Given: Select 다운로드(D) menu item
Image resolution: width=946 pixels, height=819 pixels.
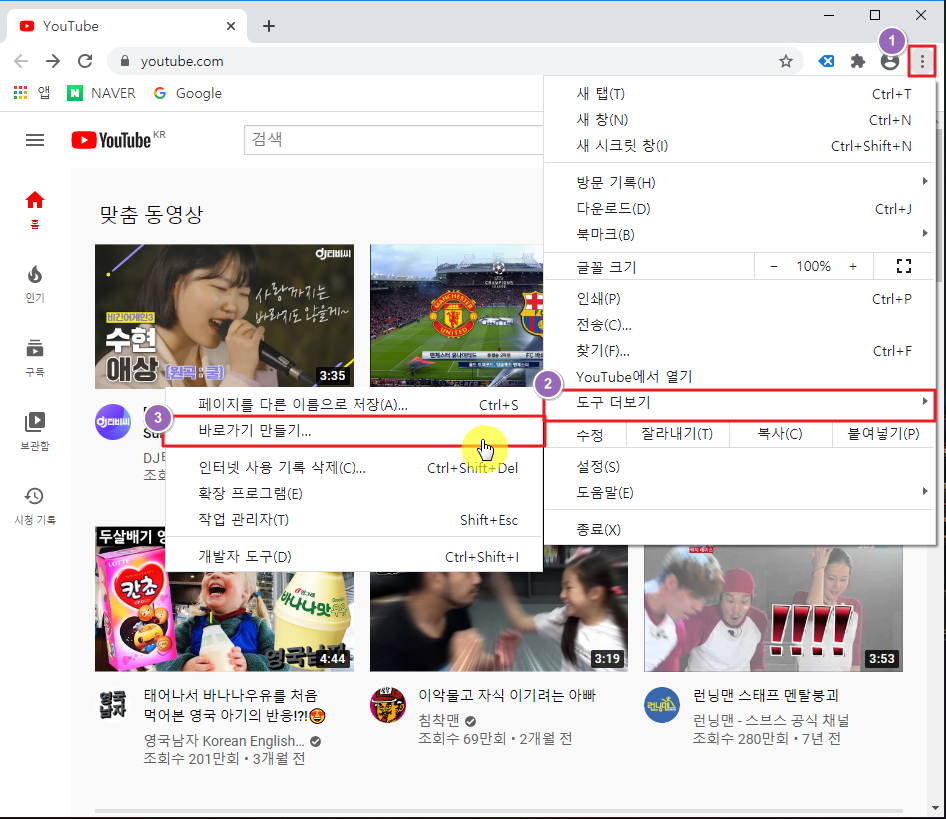Looking at the screenshot, I should 740,208.
